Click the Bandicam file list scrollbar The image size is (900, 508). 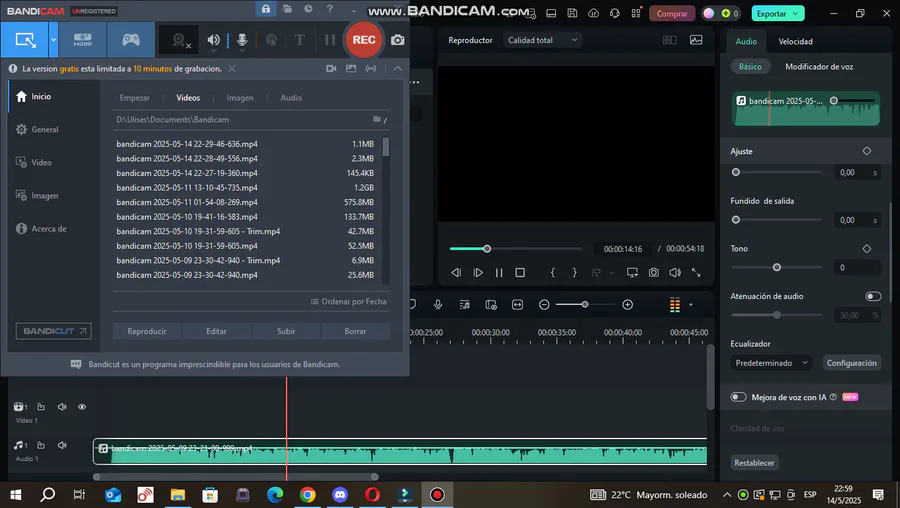pos(386,147)
